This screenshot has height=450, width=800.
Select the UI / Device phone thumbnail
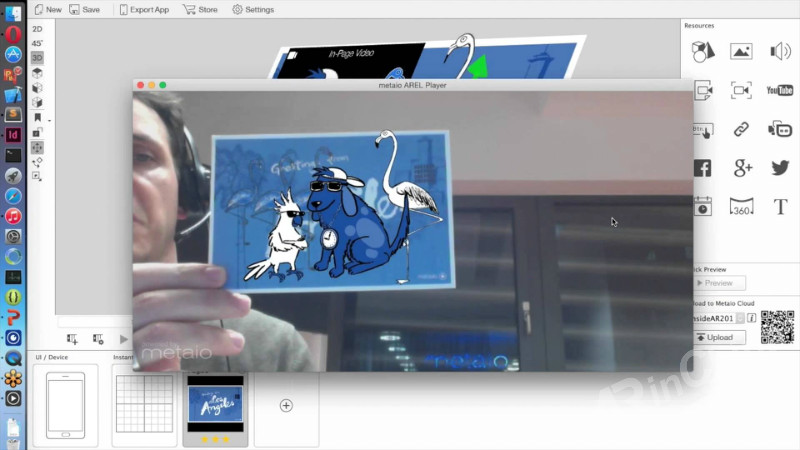(x=65, y=405)
